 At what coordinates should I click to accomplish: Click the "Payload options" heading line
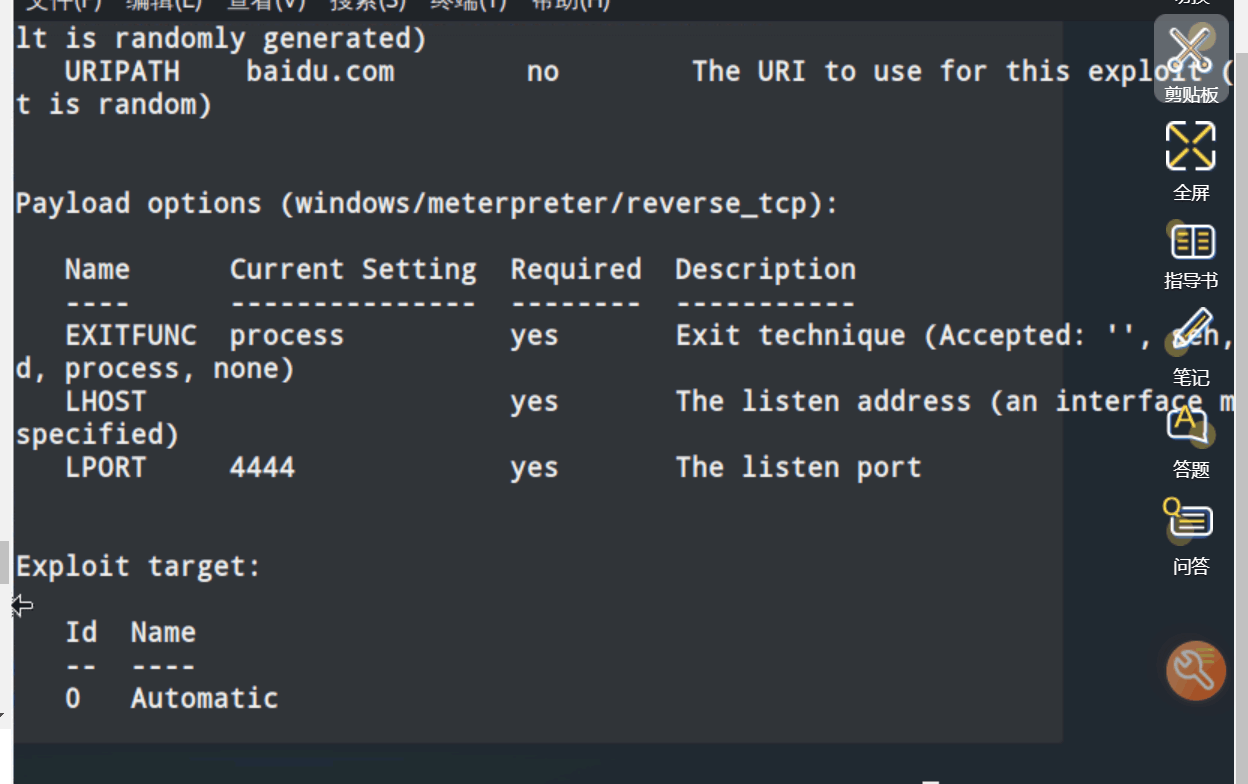click(426, 204)
